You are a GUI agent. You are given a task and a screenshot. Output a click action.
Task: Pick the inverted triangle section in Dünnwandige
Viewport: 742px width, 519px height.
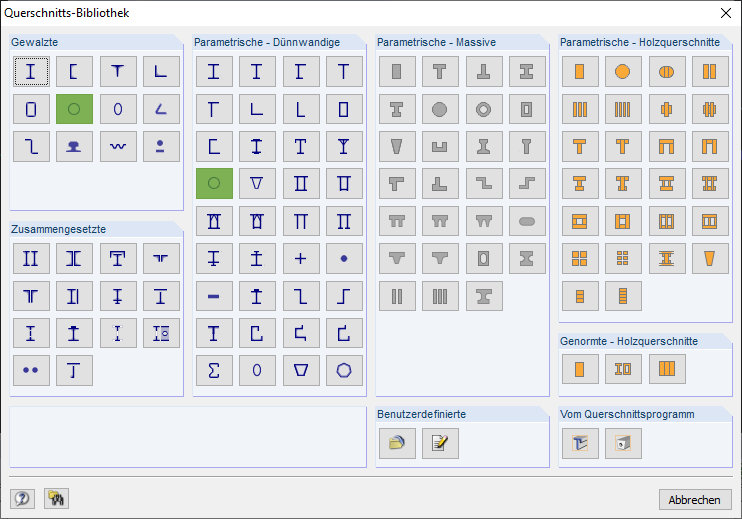click(257, 184)
